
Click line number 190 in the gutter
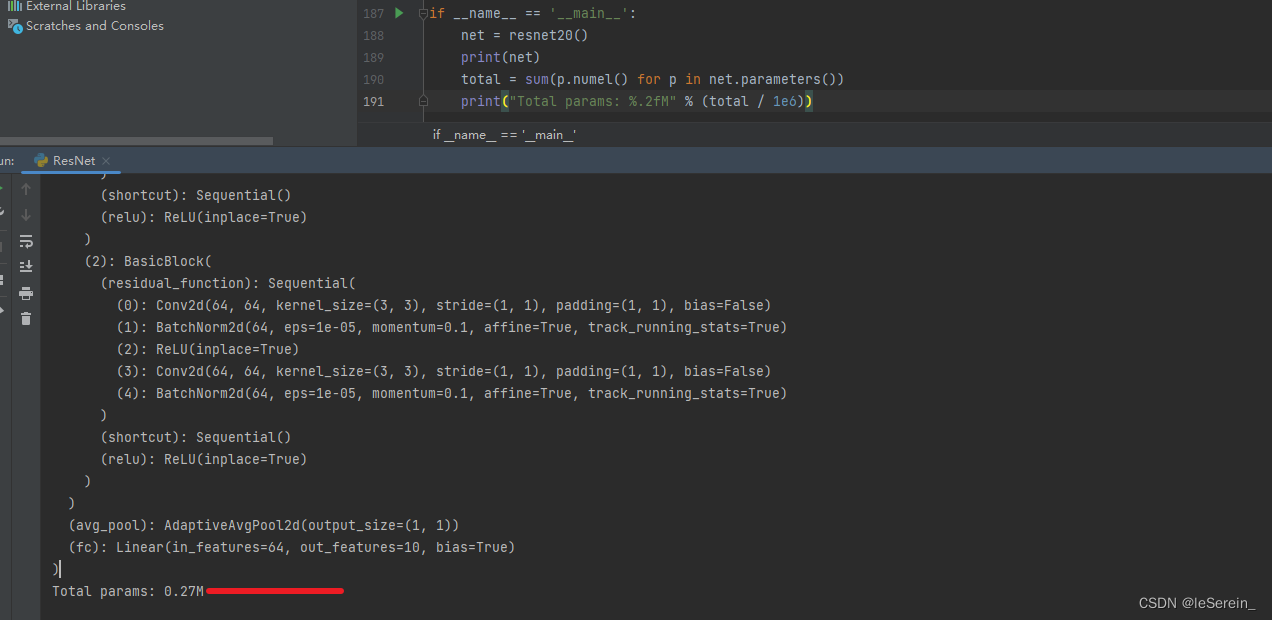coord(373,79)
